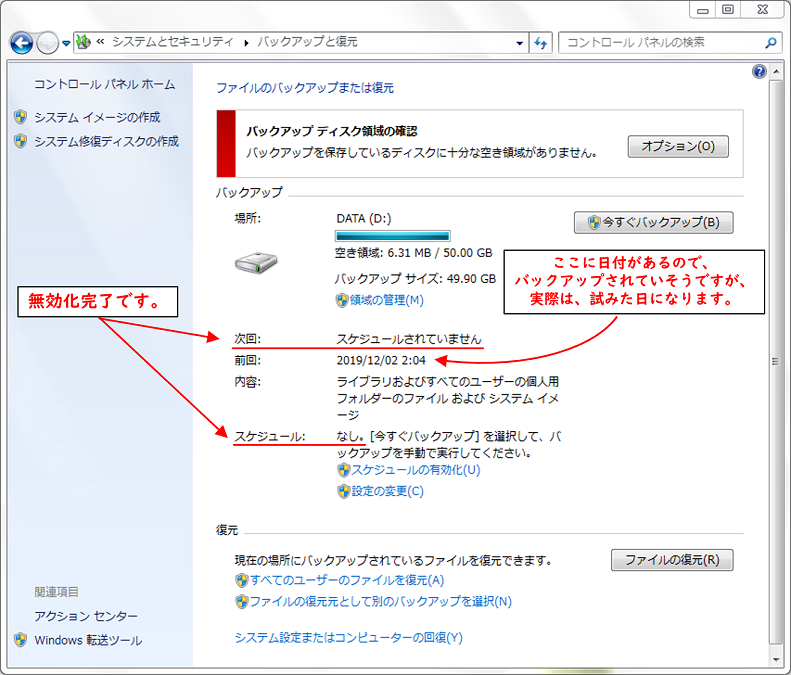Click バックアップと復元 breadcrumb
The width and height of the screenshot is (791, 675).
click(x=307, y=42)
